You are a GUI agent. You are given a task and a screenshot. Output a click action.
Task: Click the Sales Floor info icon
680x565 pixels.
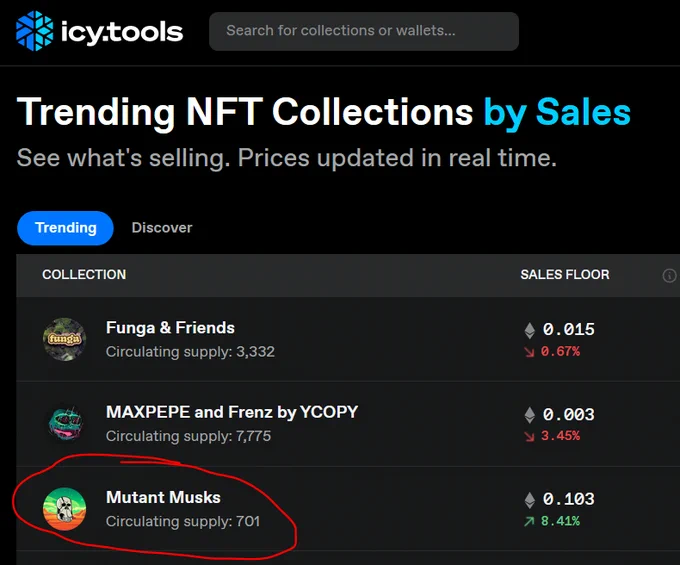point(669,275)
